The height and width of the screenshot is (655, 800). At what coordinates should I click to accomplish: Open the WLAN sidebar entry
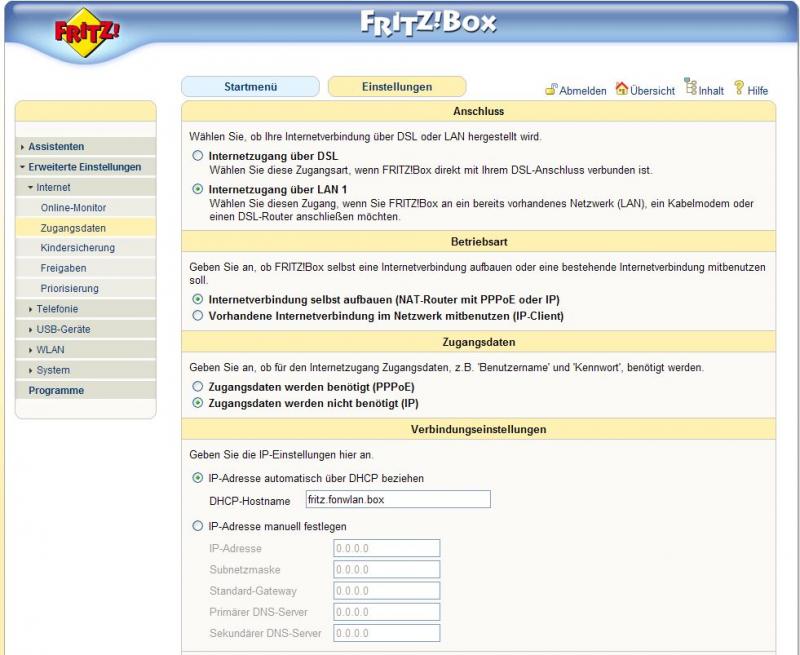tap(86, 349)
